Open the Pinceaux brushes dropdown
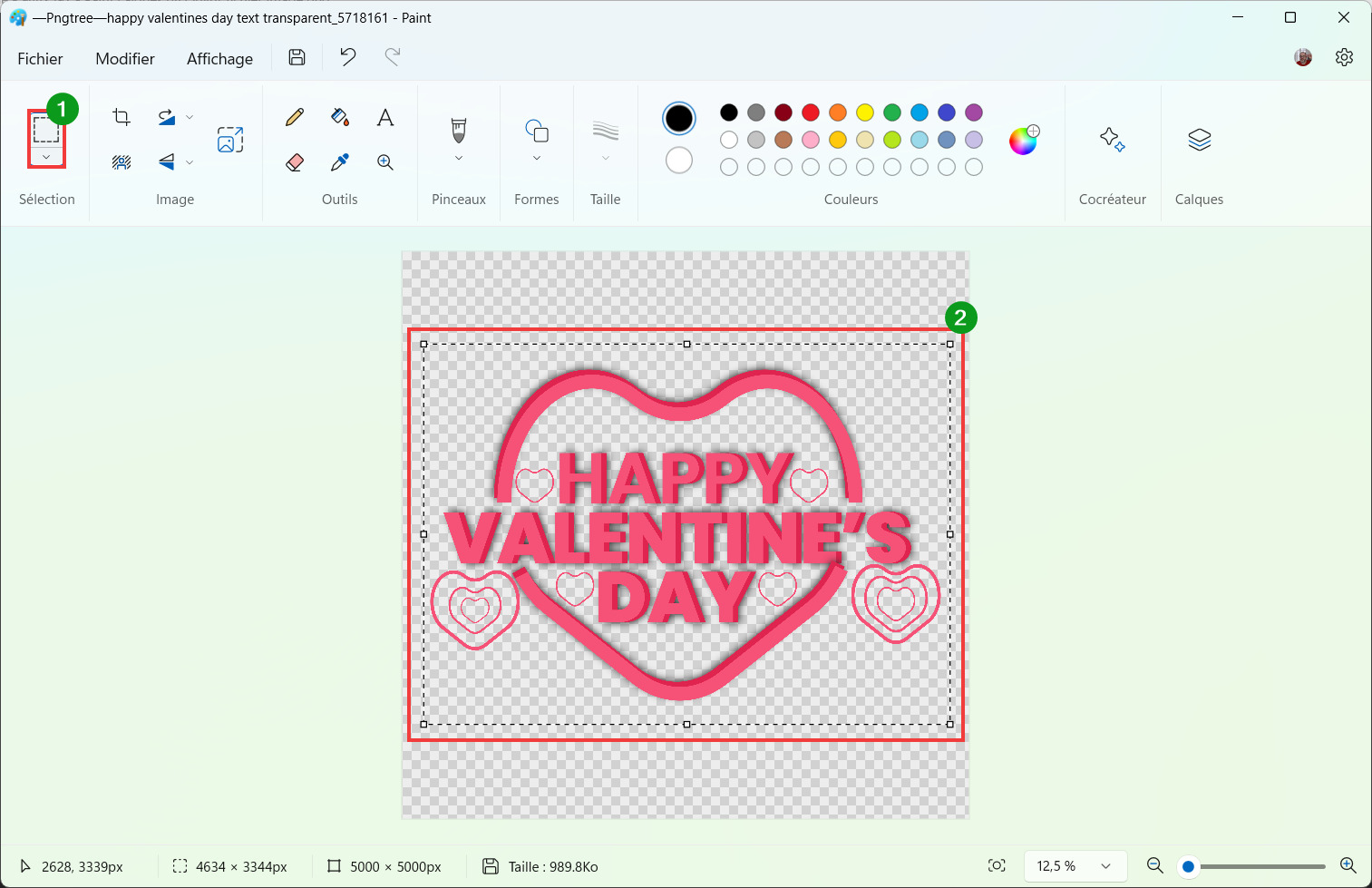The width and height of the screenshot is (1372, 888). coord(459,158)
